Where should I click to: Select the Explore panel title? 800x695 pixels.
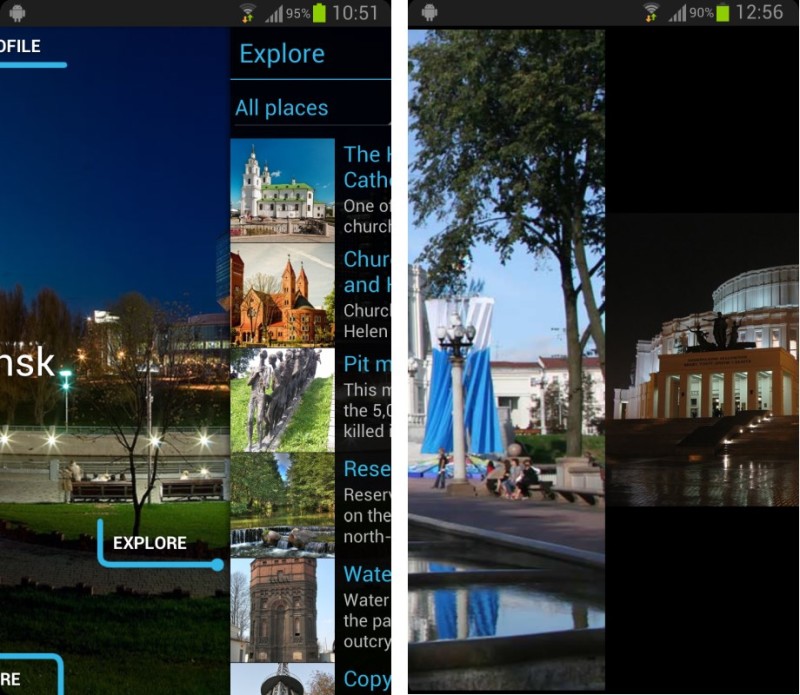pos(283,54)
